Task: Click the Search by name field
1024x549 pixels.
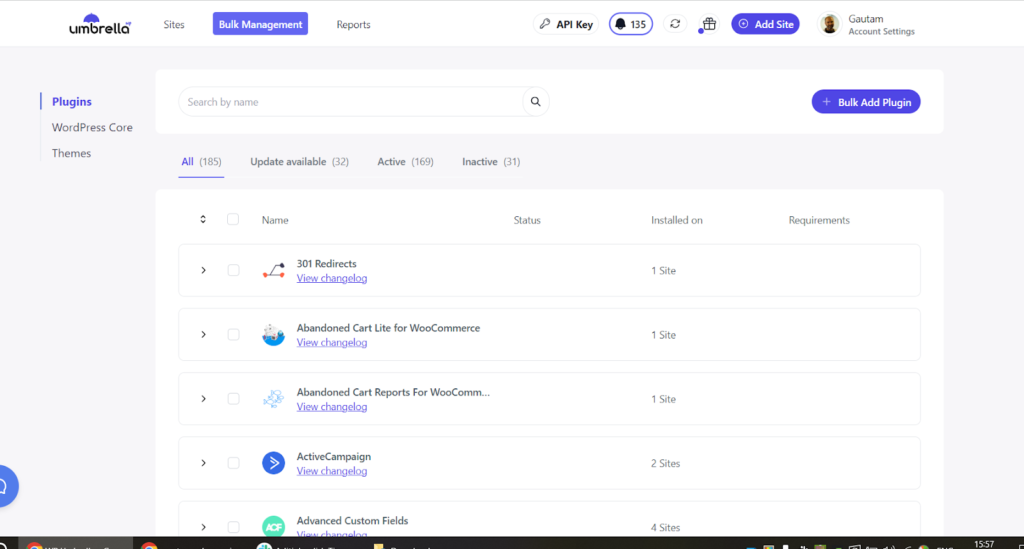Action: [350, 102]
